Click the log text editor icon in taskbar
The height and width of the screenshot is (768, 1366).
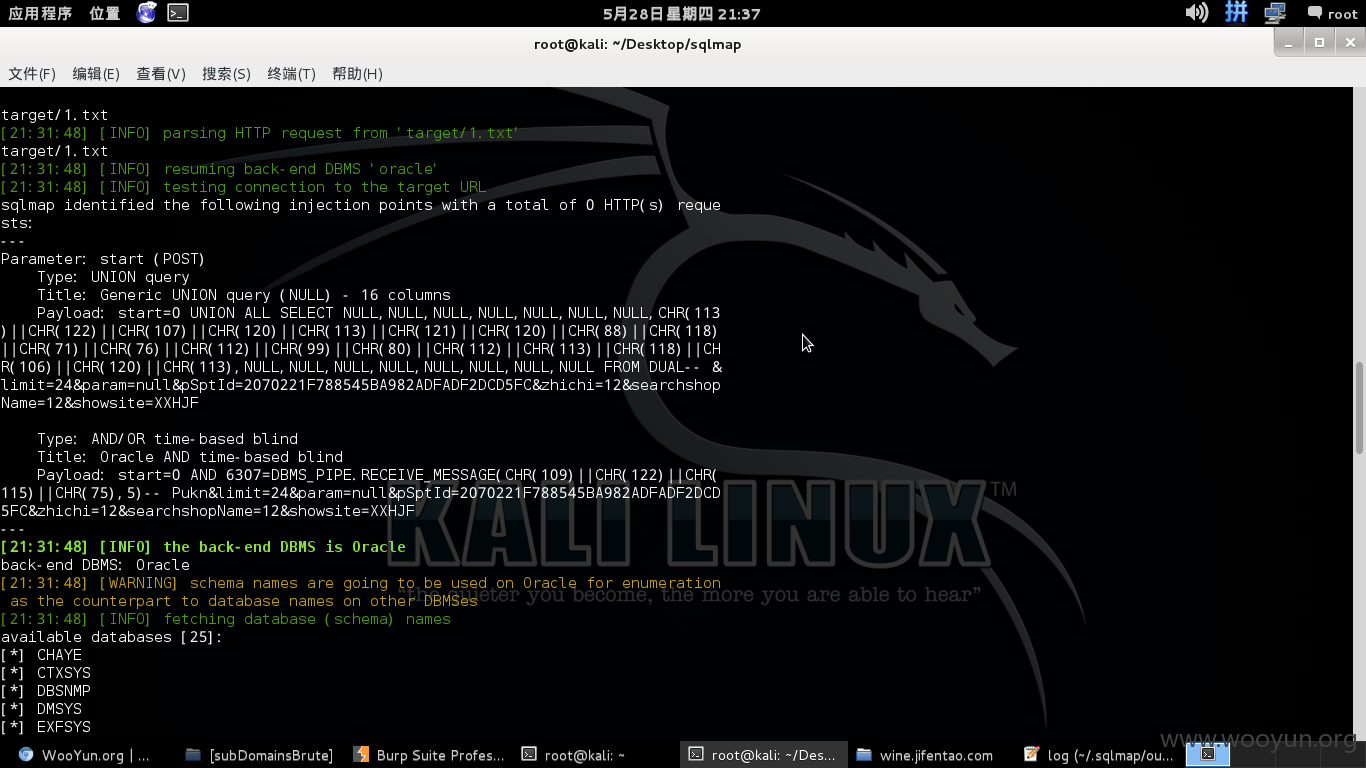tap(1032, 755)
